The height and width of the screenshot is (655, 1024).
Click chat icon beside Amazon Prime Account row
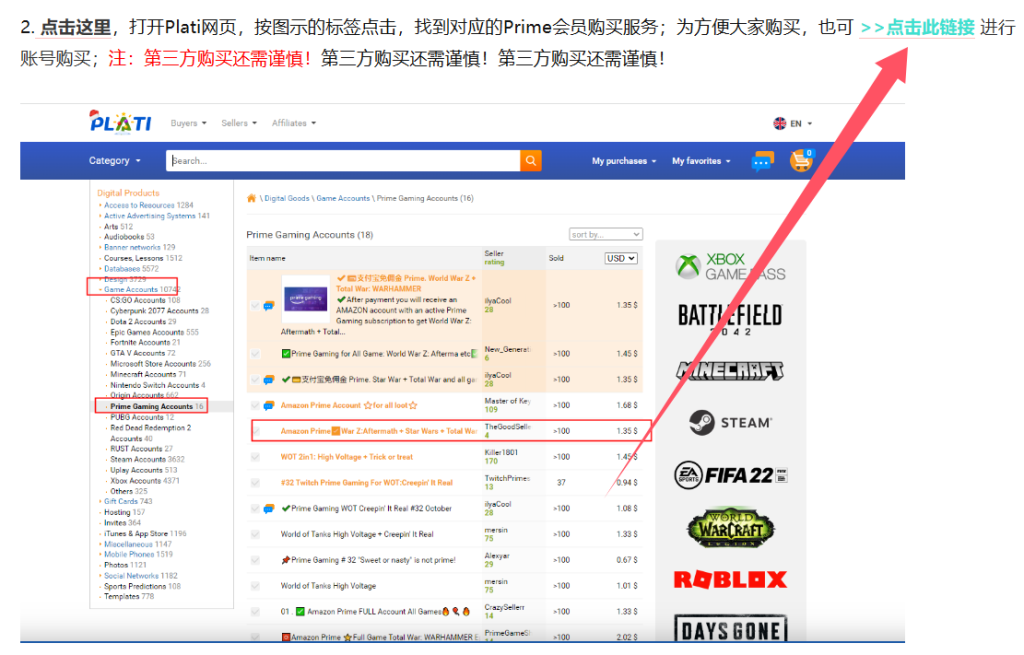(x=268, y=406)
